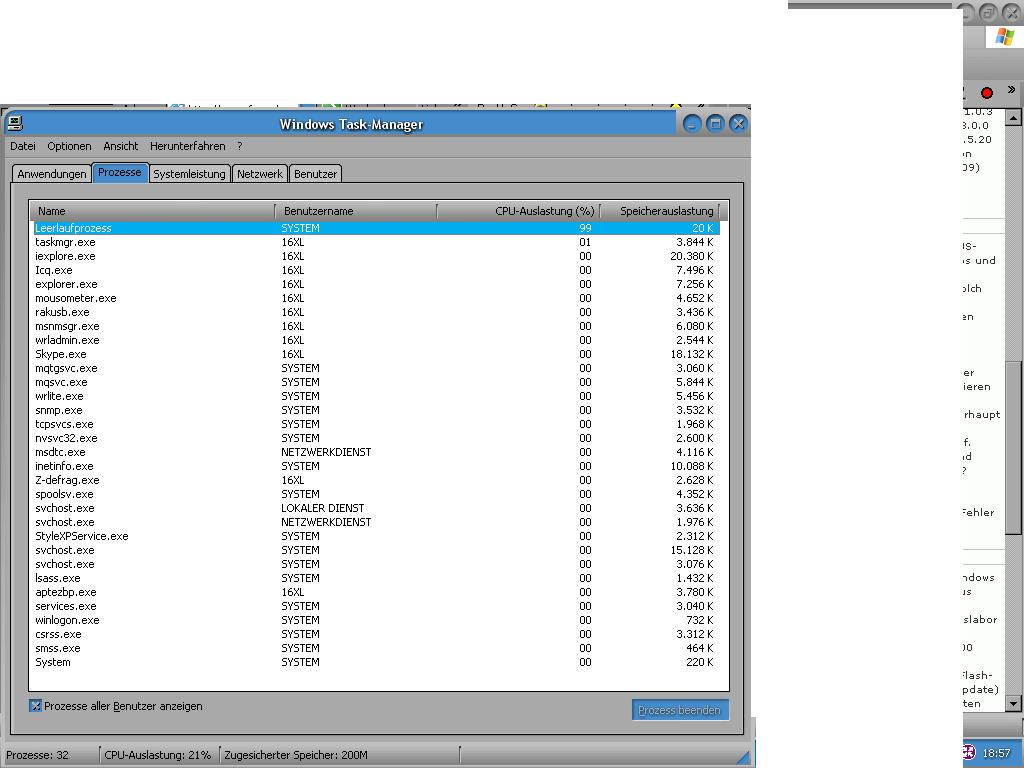
Task: Select the csrss.exe process
Action: coord(376,634)
